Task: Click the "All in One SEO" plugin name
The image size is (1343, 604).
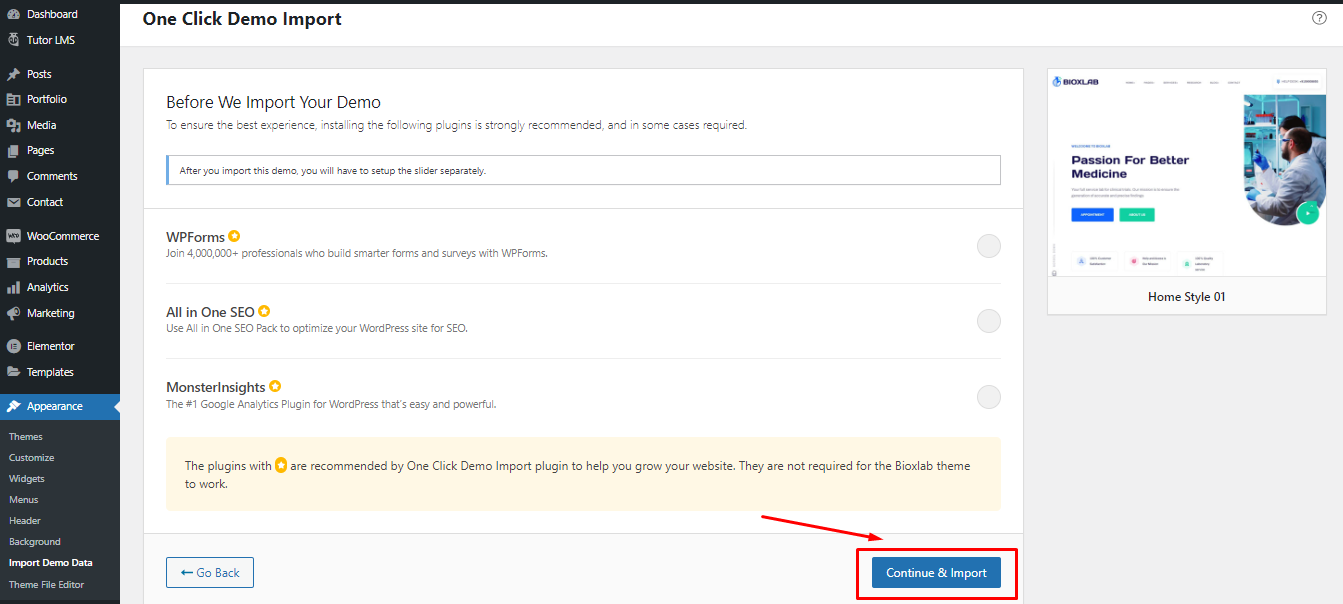Action: tap(210, 312)
